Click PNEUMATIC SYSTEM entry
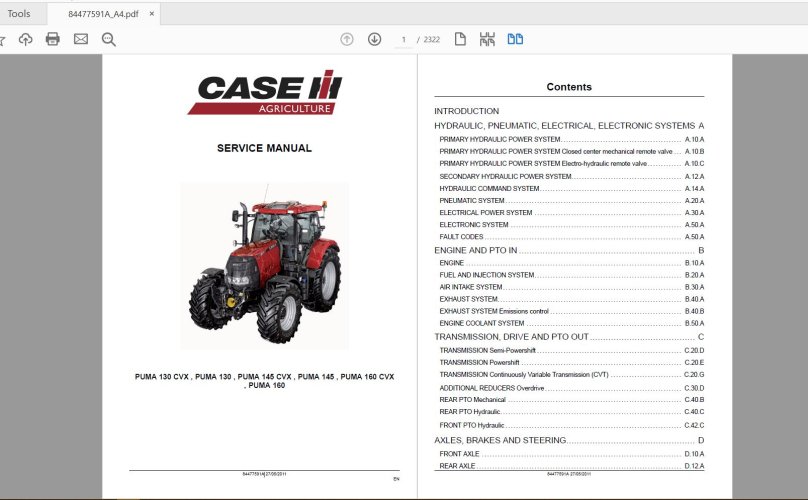 (x=571, y=201)
